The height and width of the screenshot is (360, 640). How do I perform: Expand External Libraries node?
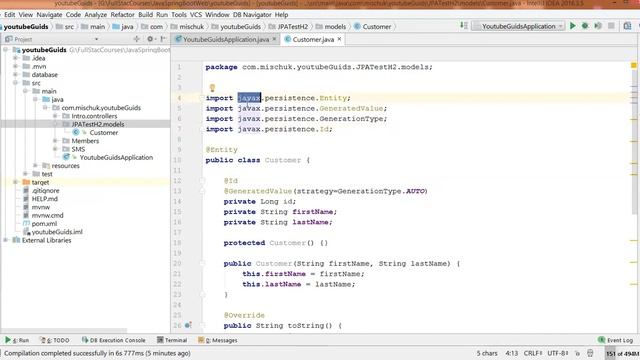(x=6, y=240)
